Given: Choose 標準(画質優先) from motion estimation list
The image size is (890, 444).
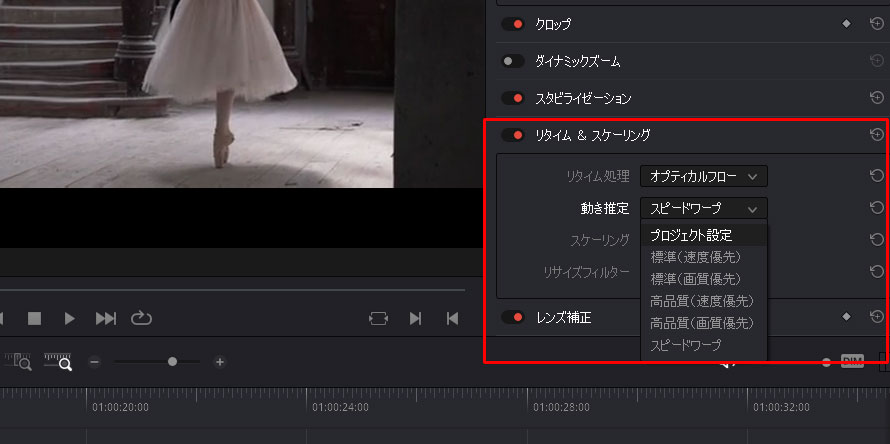Looking at the screenshot, I should click(704, 279).
